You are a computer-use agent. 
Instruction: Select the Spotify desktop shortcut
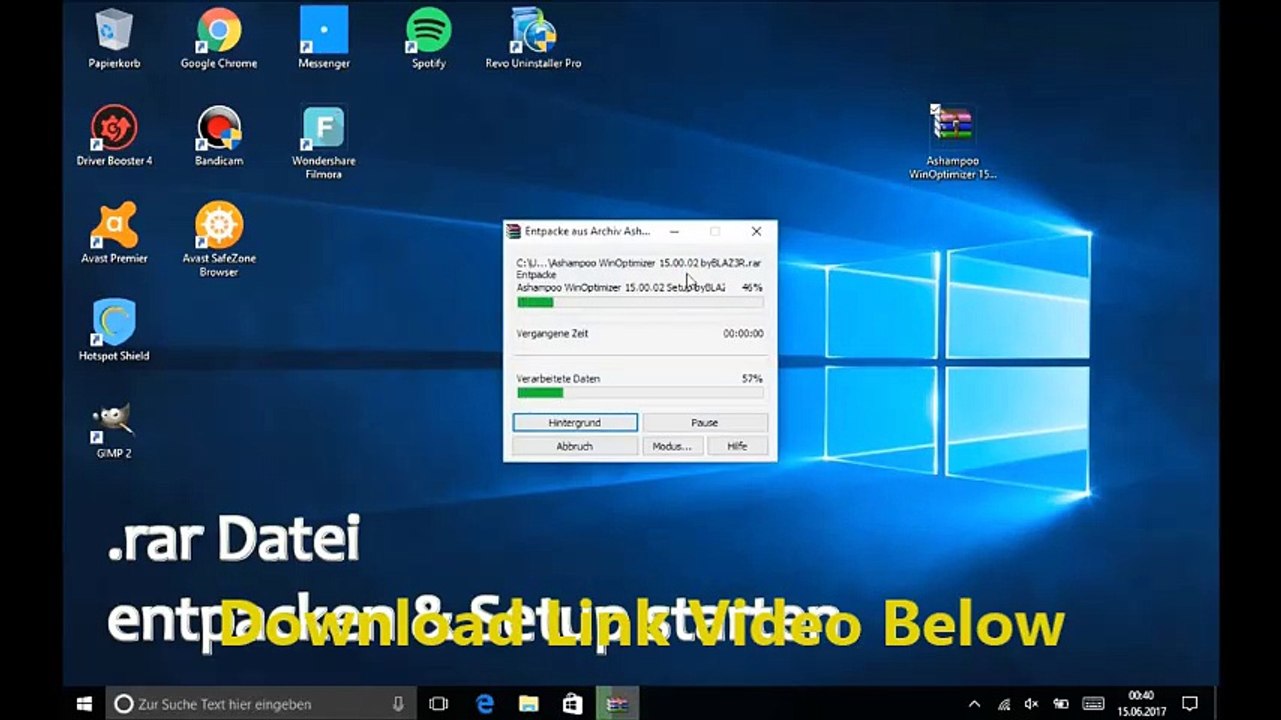[429, 40]
